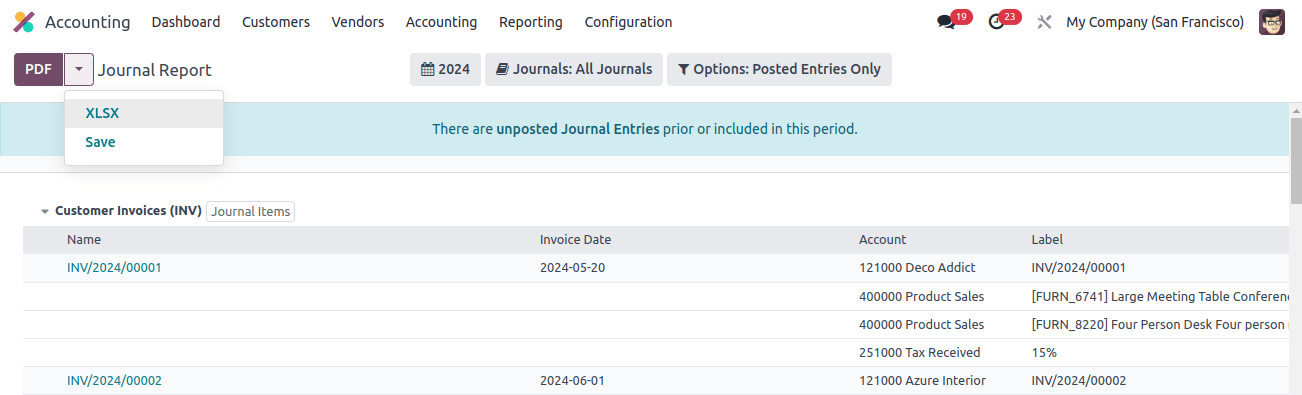The image size is (1302, 395).
Task: Select the 15% label cell
Action: pyautogui.click(x=1044, y=353)
